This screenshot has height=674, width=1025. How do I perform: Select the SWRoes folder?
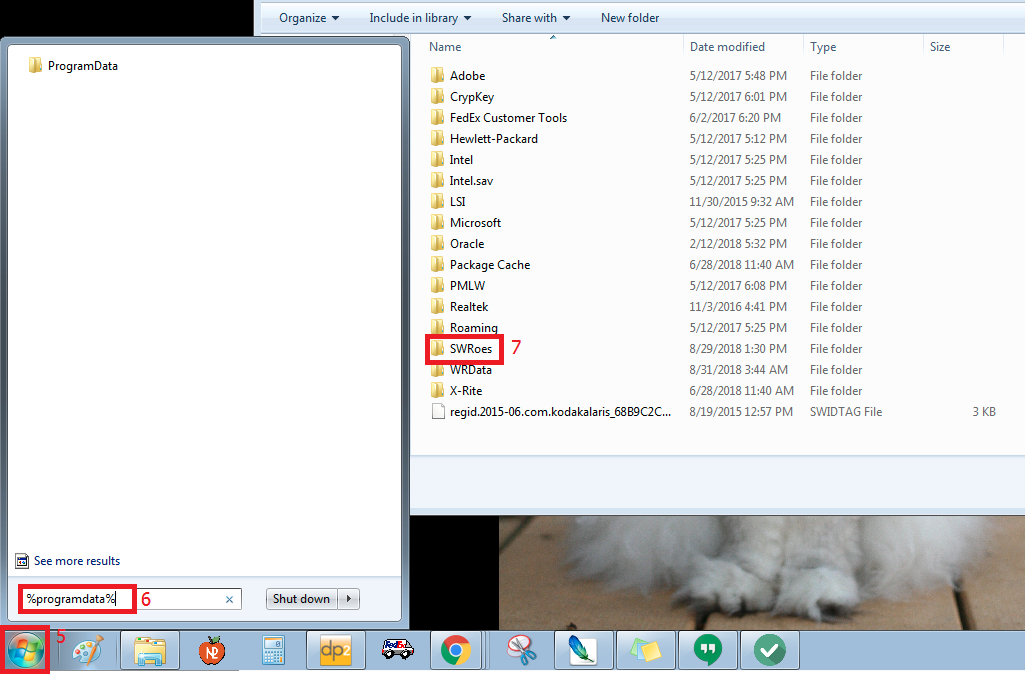click(470, 349)
